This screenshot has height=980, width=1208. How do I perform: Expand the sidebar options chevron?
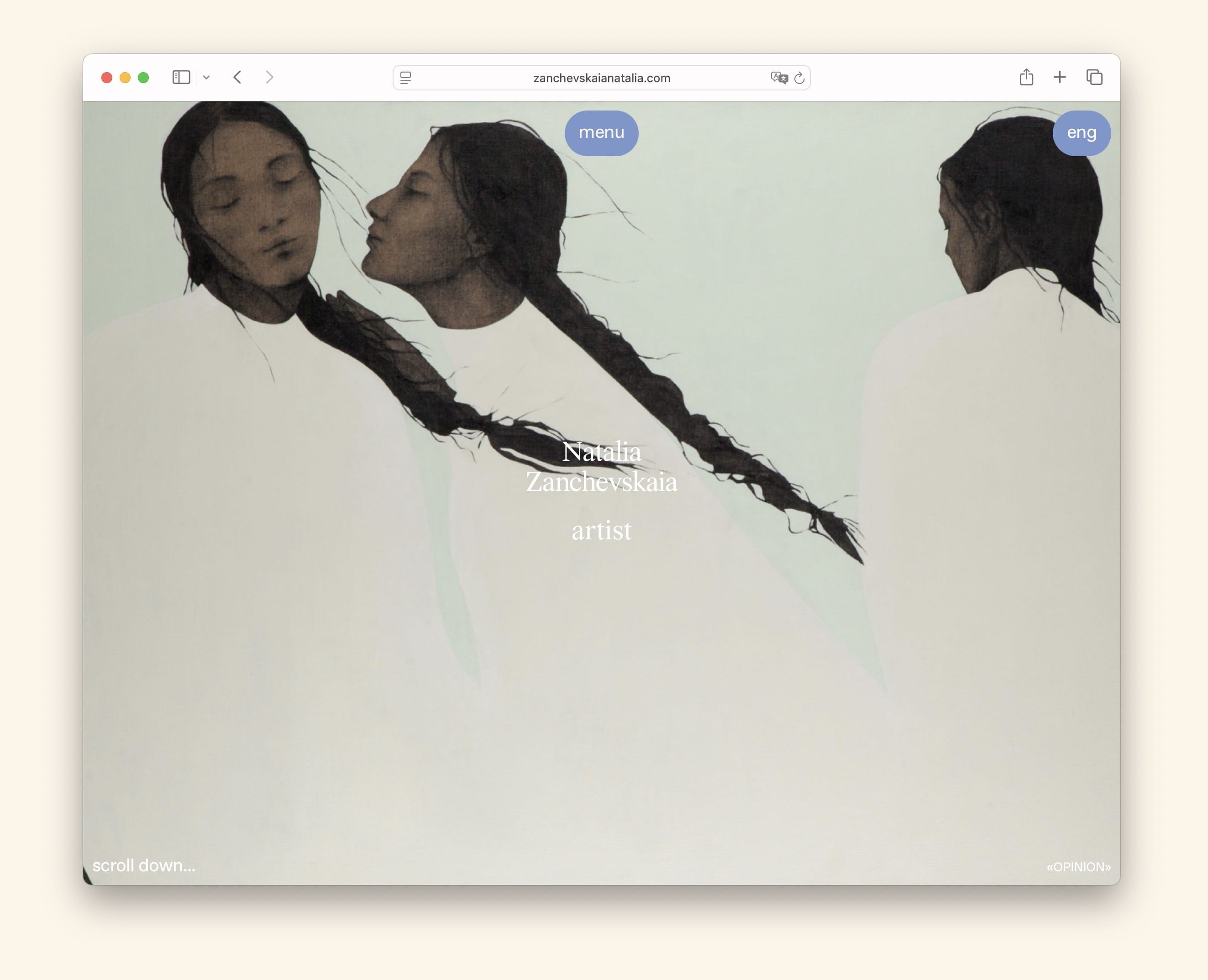click(x=206, y=78)
